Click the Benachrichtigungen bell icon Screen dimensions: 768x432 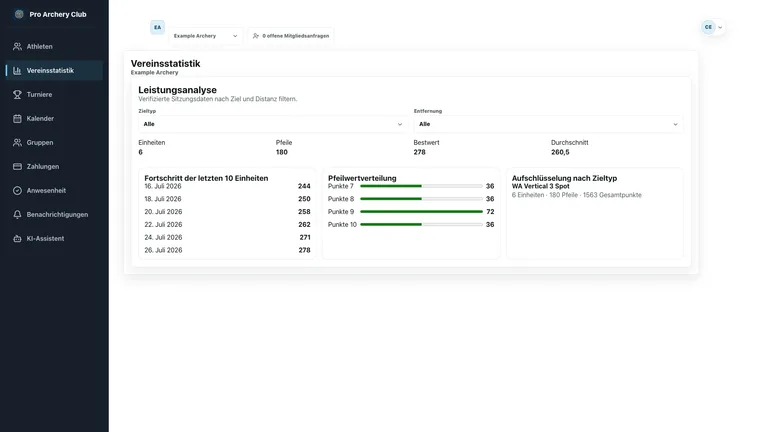(x=17, y=215)
